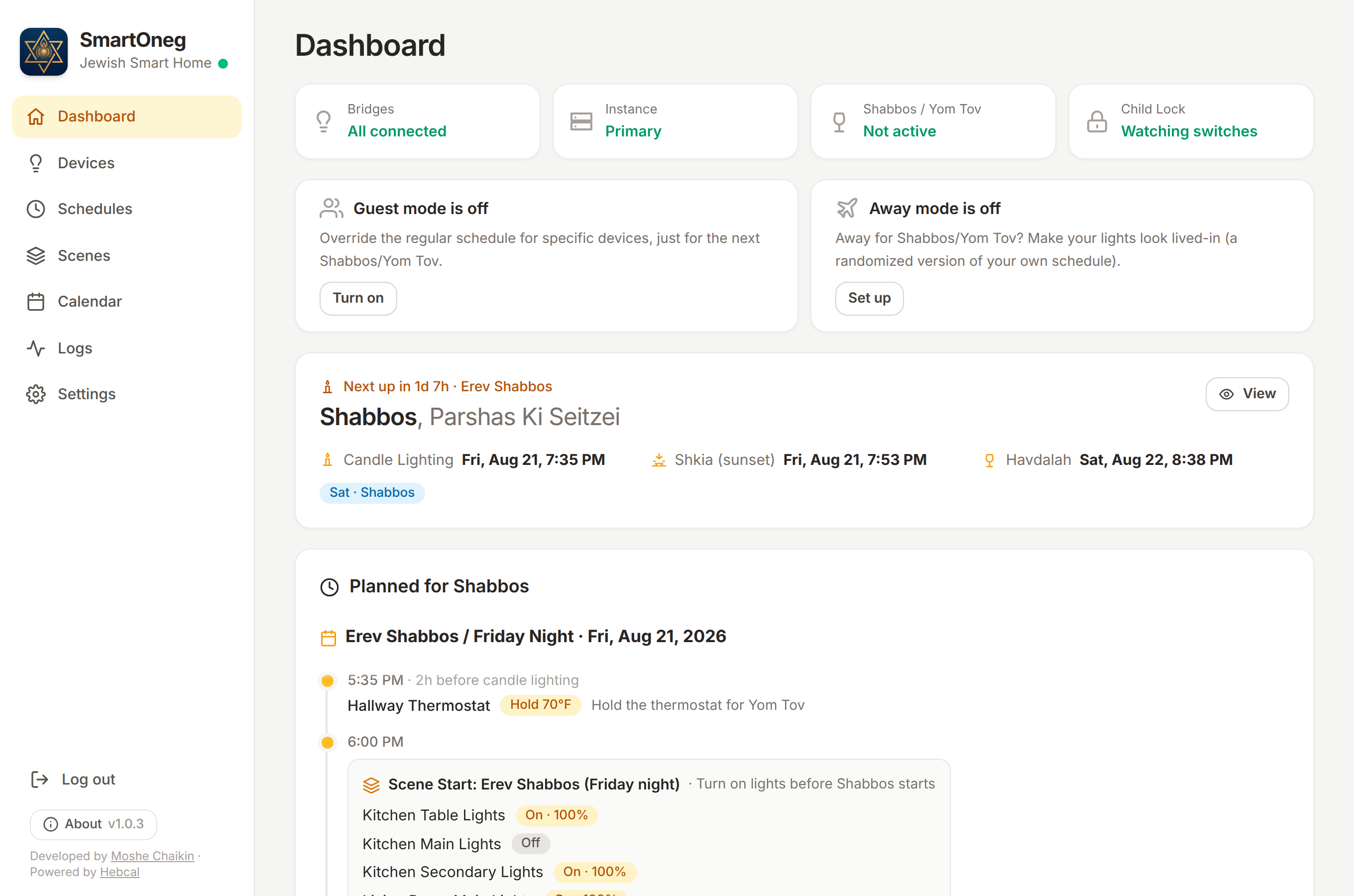
Task: Click the 5:35 PM timeline dot
Action: pyautogui.click(x=328, y=680)
